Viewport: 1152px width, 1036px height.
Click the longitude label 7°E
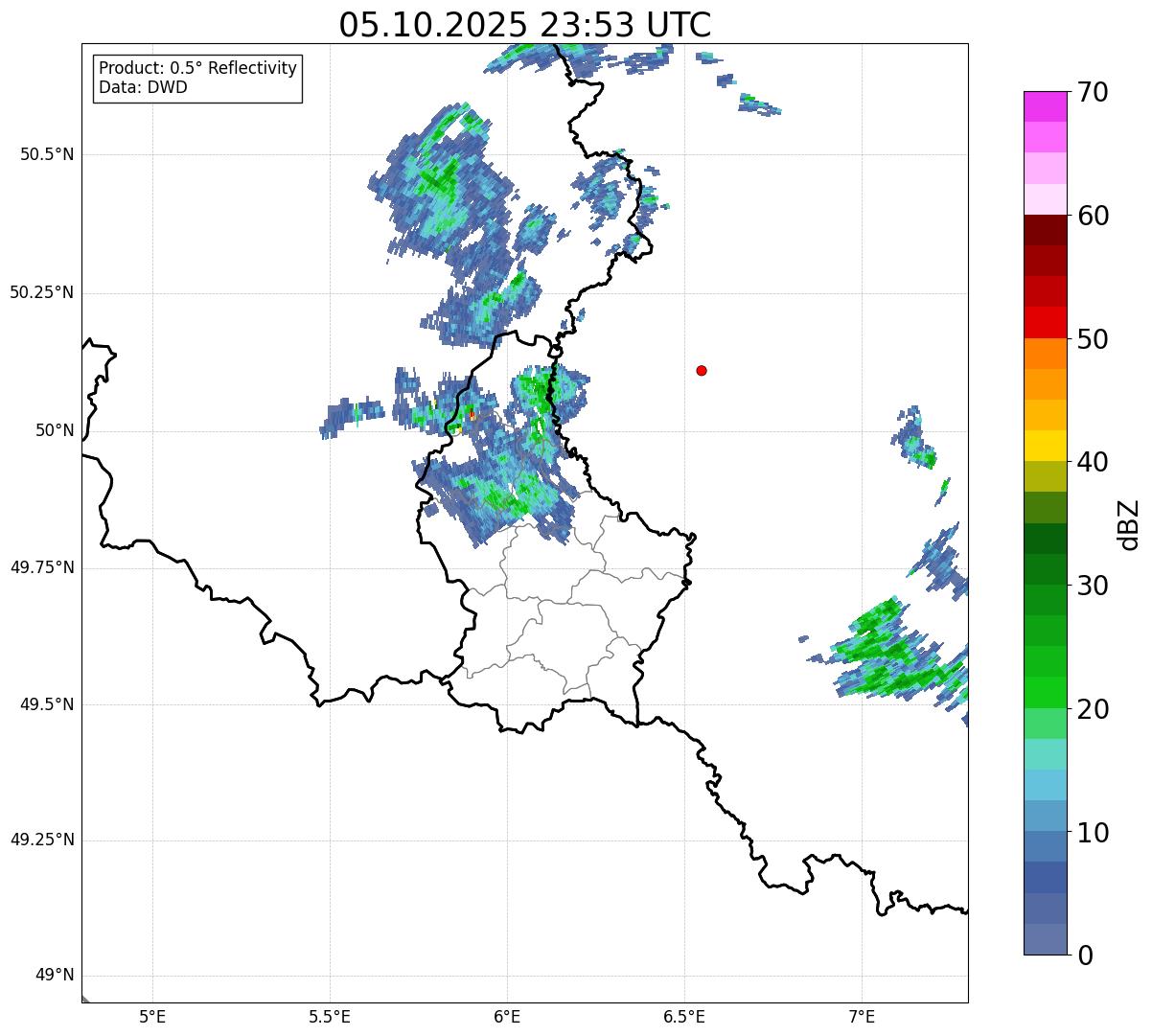coord(862,1016)
